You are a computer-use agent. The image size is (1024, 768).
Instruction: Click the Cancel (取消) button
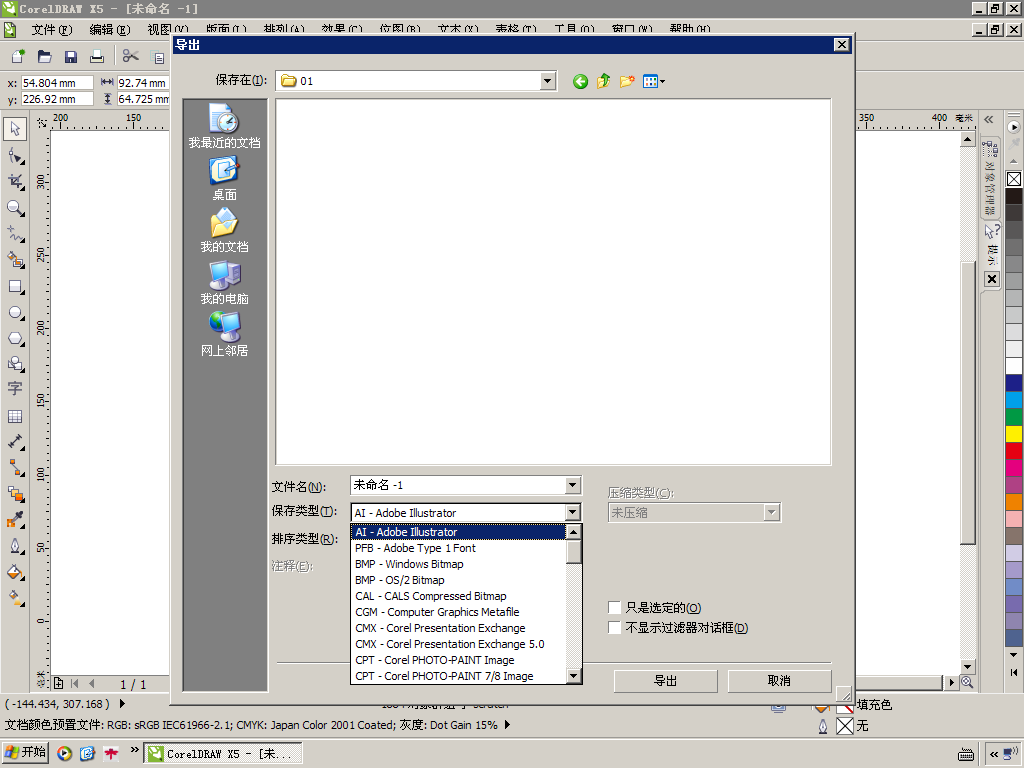tap(779, 680)
